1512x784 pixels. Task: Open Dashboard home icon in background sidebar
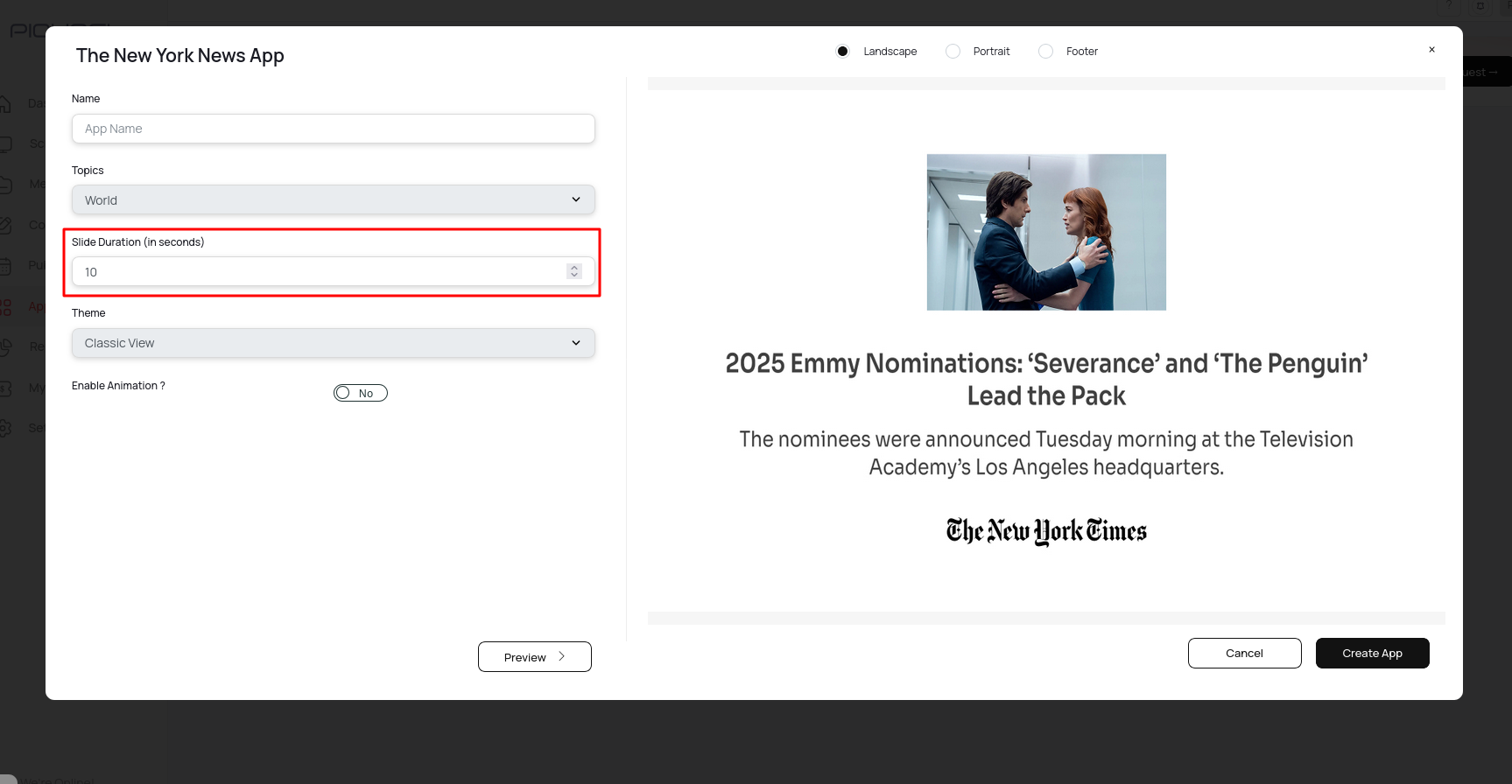[x=4, y=104]
